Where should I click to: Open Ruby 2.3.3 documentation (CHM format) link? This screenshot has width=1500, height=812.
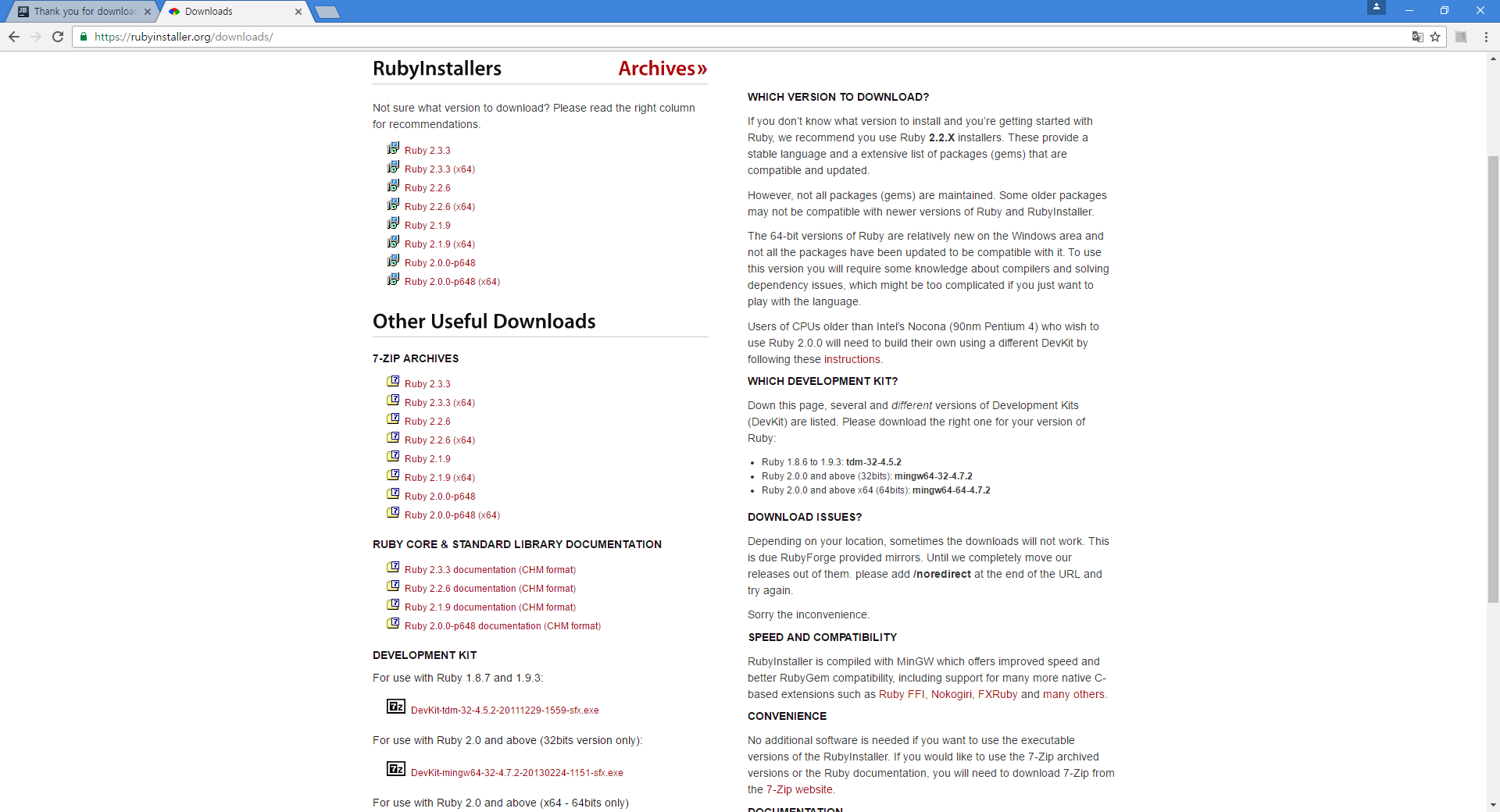490,570
